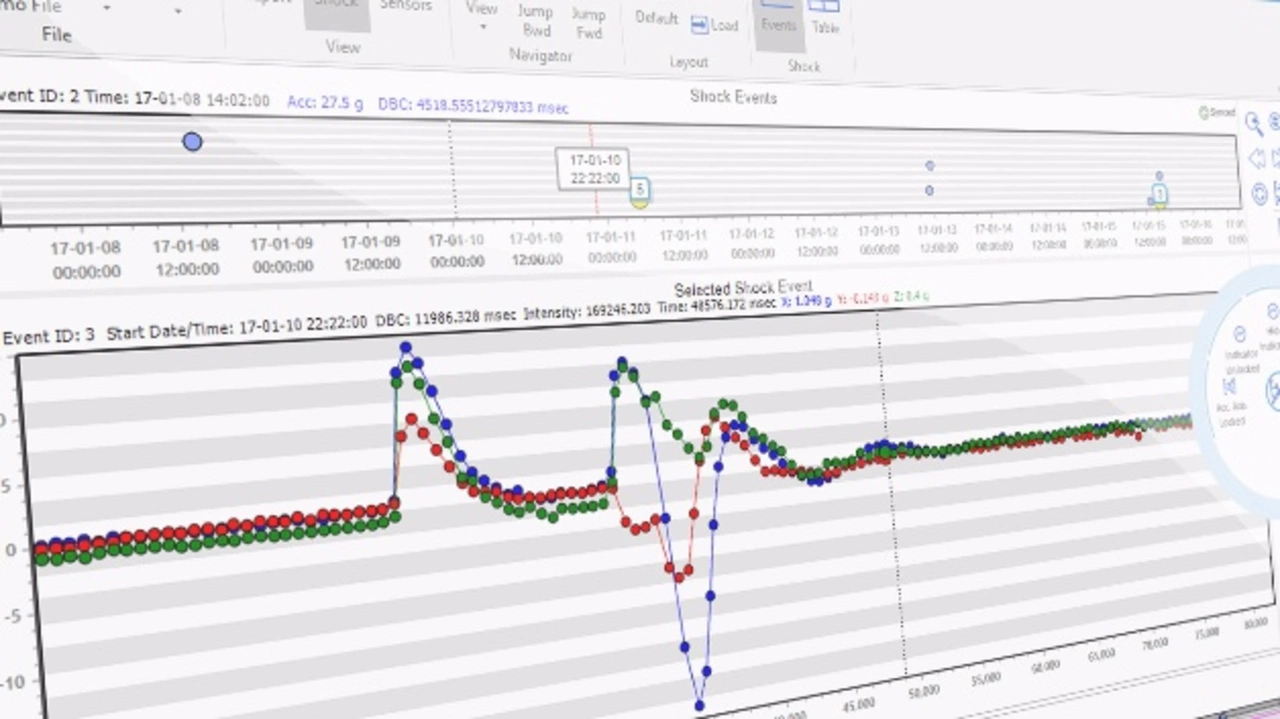Select the shock event cluster marker labeled 1
Image resolution: width=1280 pixels, height=719 pixels.
click(x=1159, y=195)
